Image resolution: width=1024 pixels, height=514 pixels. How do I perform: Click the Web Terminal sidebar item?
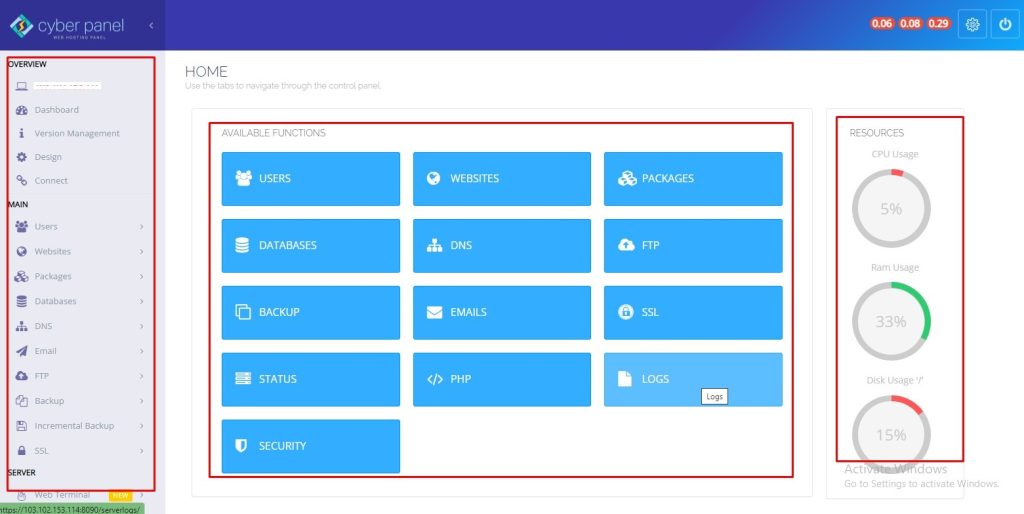coord(62,495)
